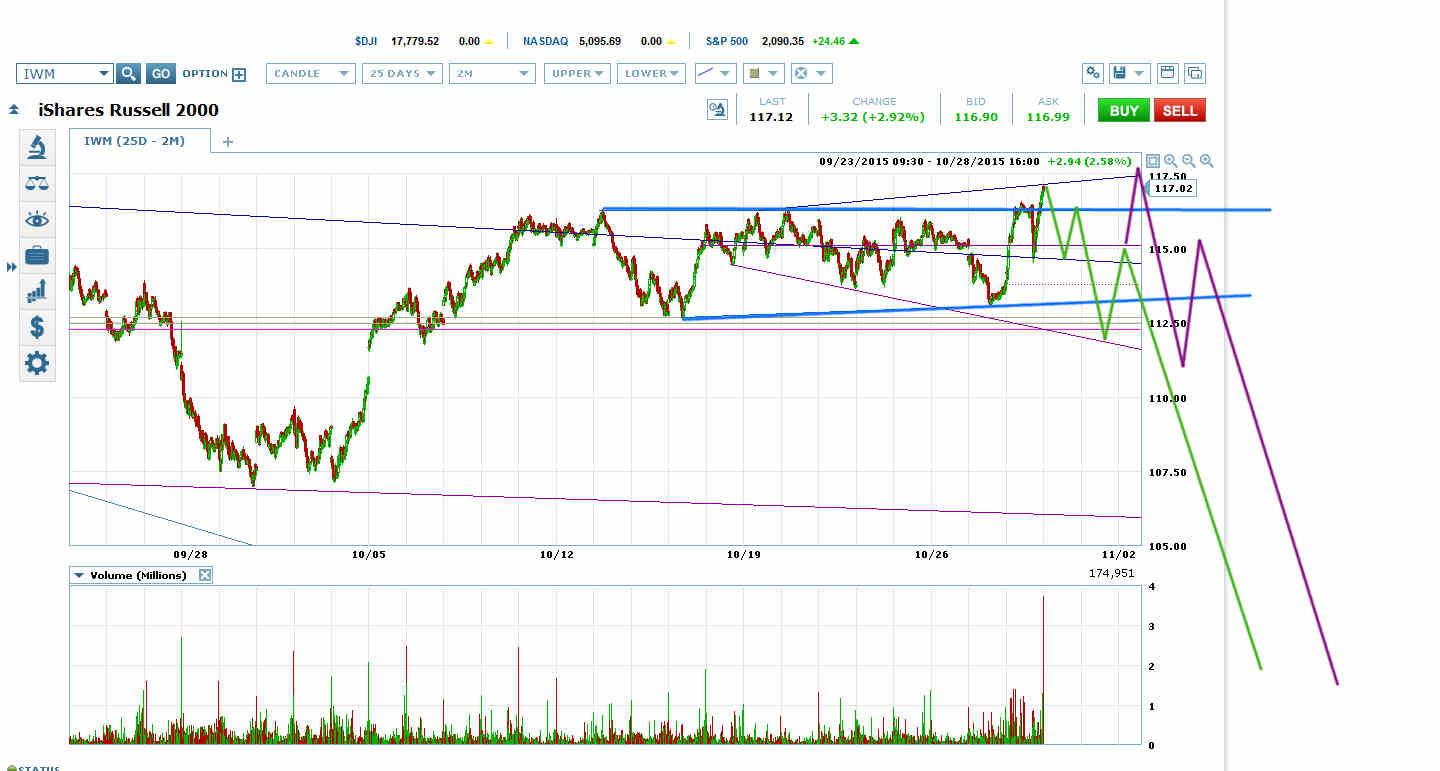Screen dimensions: 1440x771
Task: Collapse the Volume (Millions) indicator arrow
Action: pos(78,575)
